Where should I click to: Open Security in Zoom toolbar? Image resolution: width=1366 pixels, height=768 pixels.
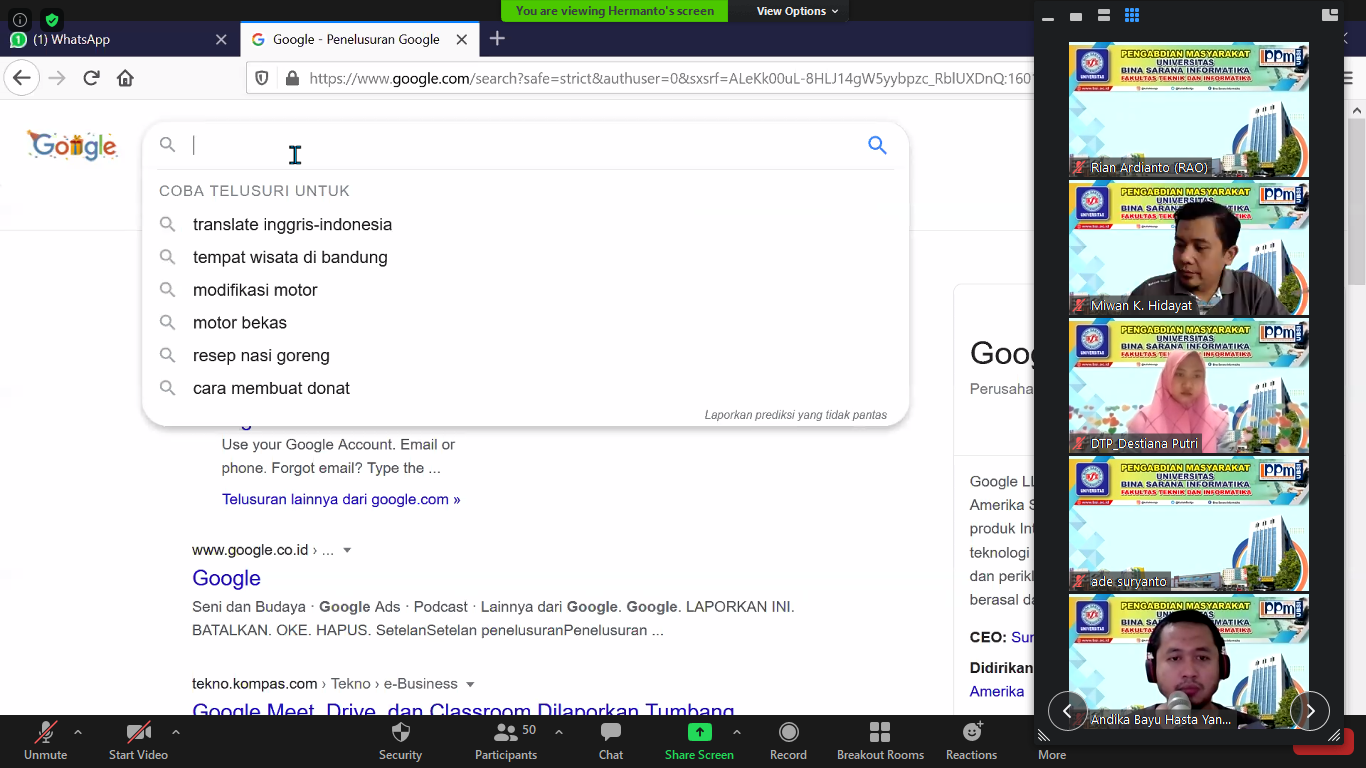pyautogui.click(x=400, y=741)
